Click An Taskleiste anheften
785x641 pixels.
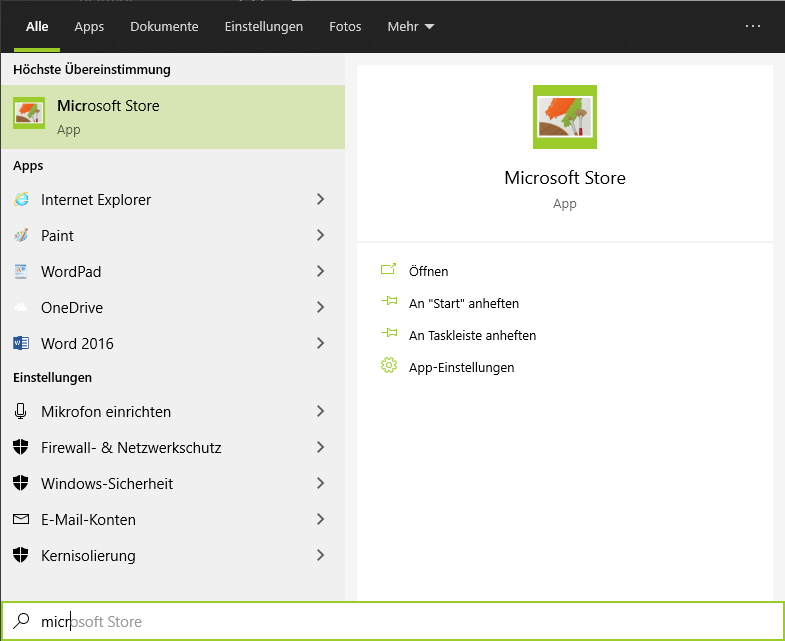[472, 336]
